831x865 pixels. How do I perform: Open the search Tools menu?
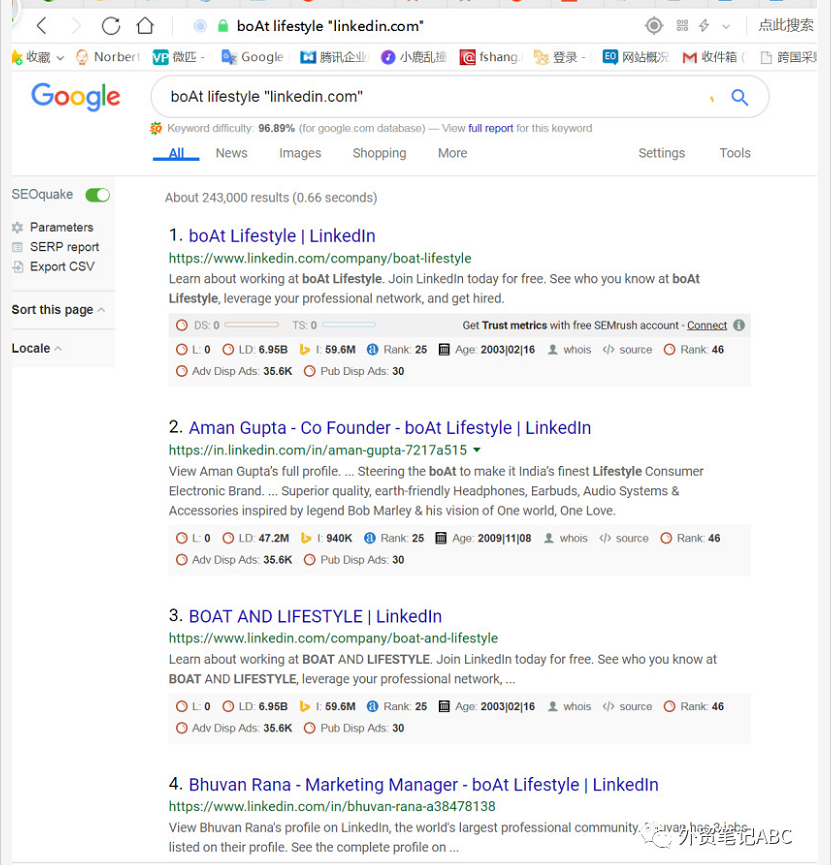(735, 153)
